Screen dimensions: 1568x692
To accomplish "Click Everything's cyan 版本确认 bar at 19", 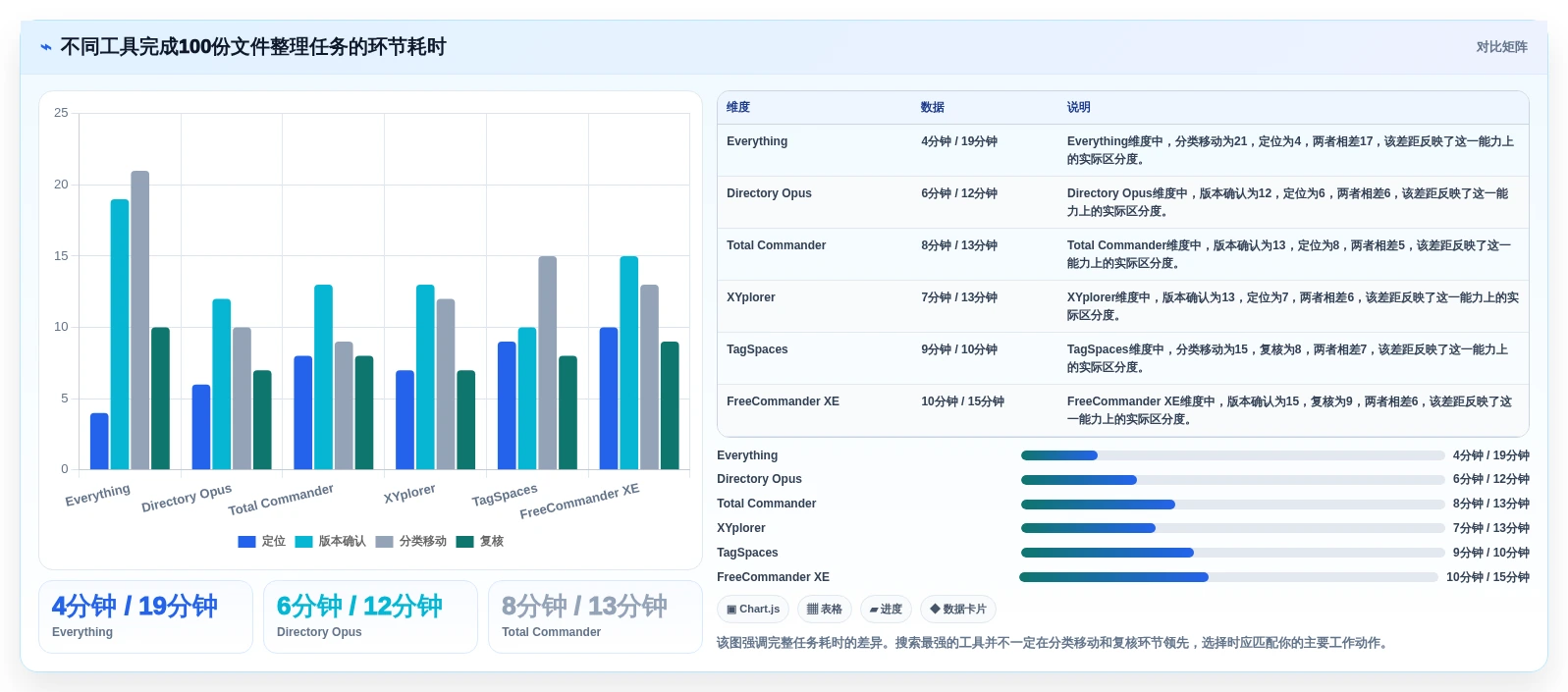I will point(120,335).
